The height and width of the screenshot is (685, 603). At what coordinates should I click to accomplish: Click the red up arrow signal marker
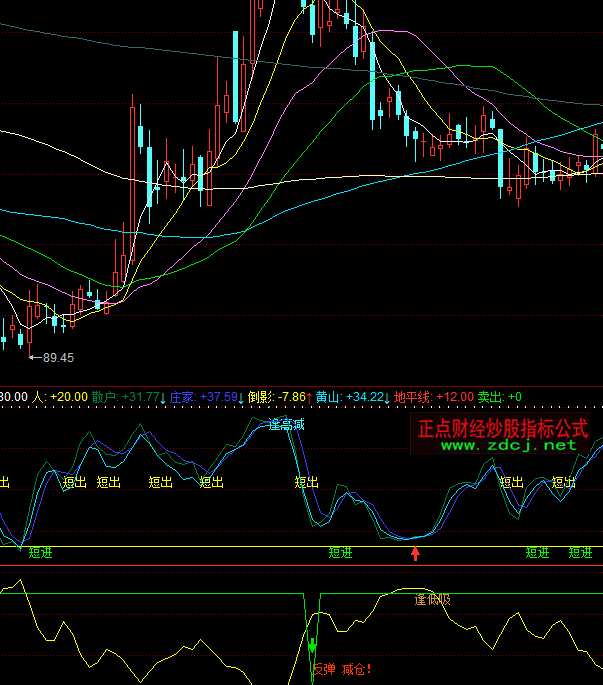pyautogui.click(x=415, y=553)
